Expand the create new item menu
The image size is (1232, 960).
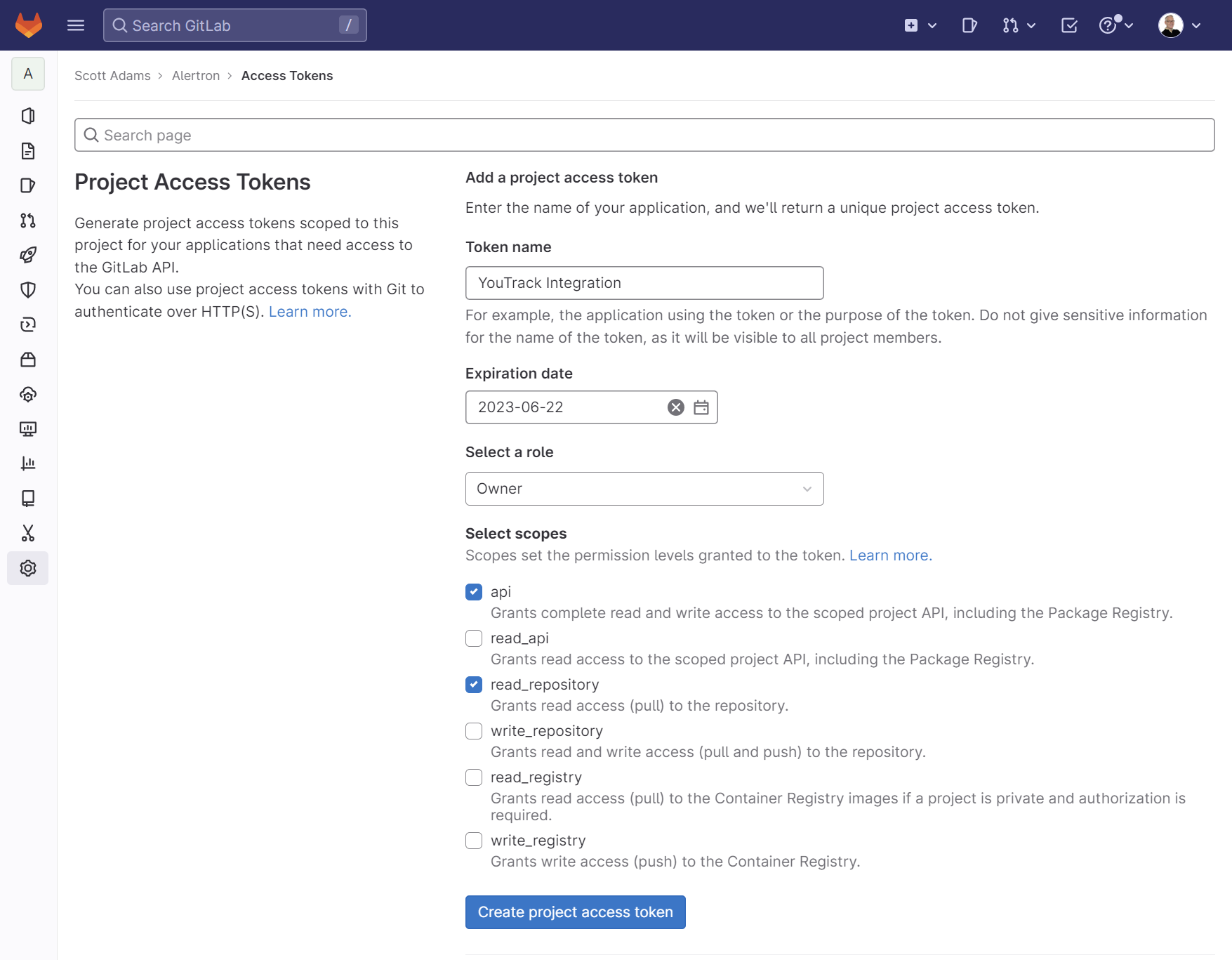[x=920, y=25]
